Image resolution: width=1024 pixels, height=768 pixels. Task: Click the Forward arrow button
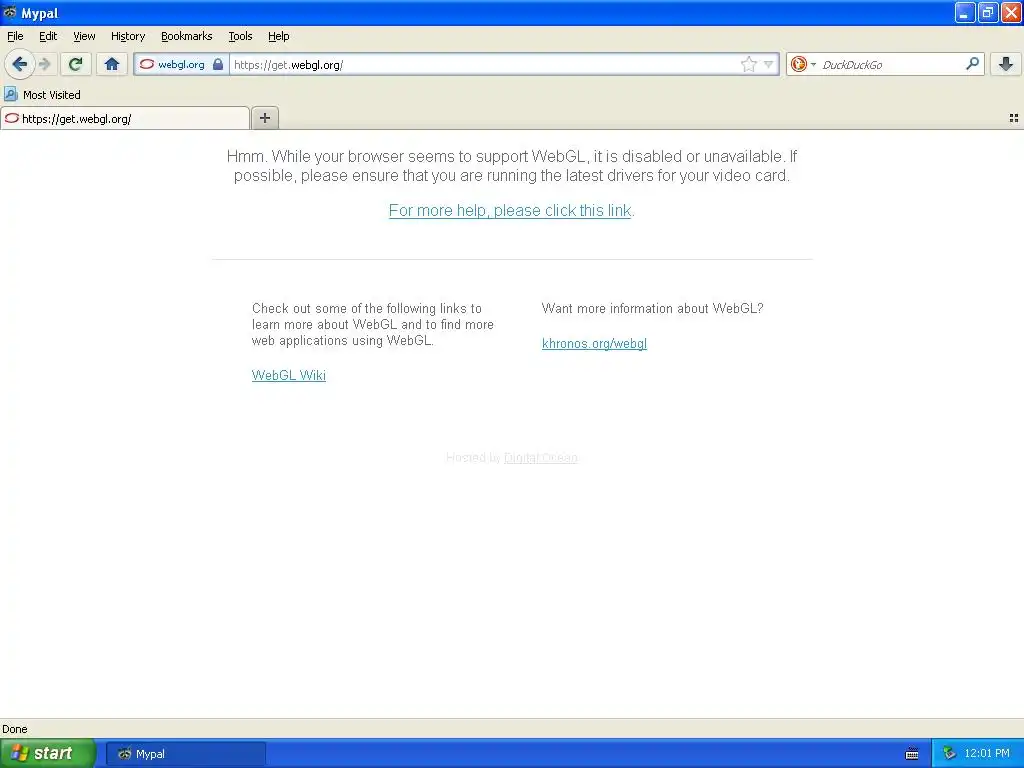pyautogui.click(x=44, y=64)
